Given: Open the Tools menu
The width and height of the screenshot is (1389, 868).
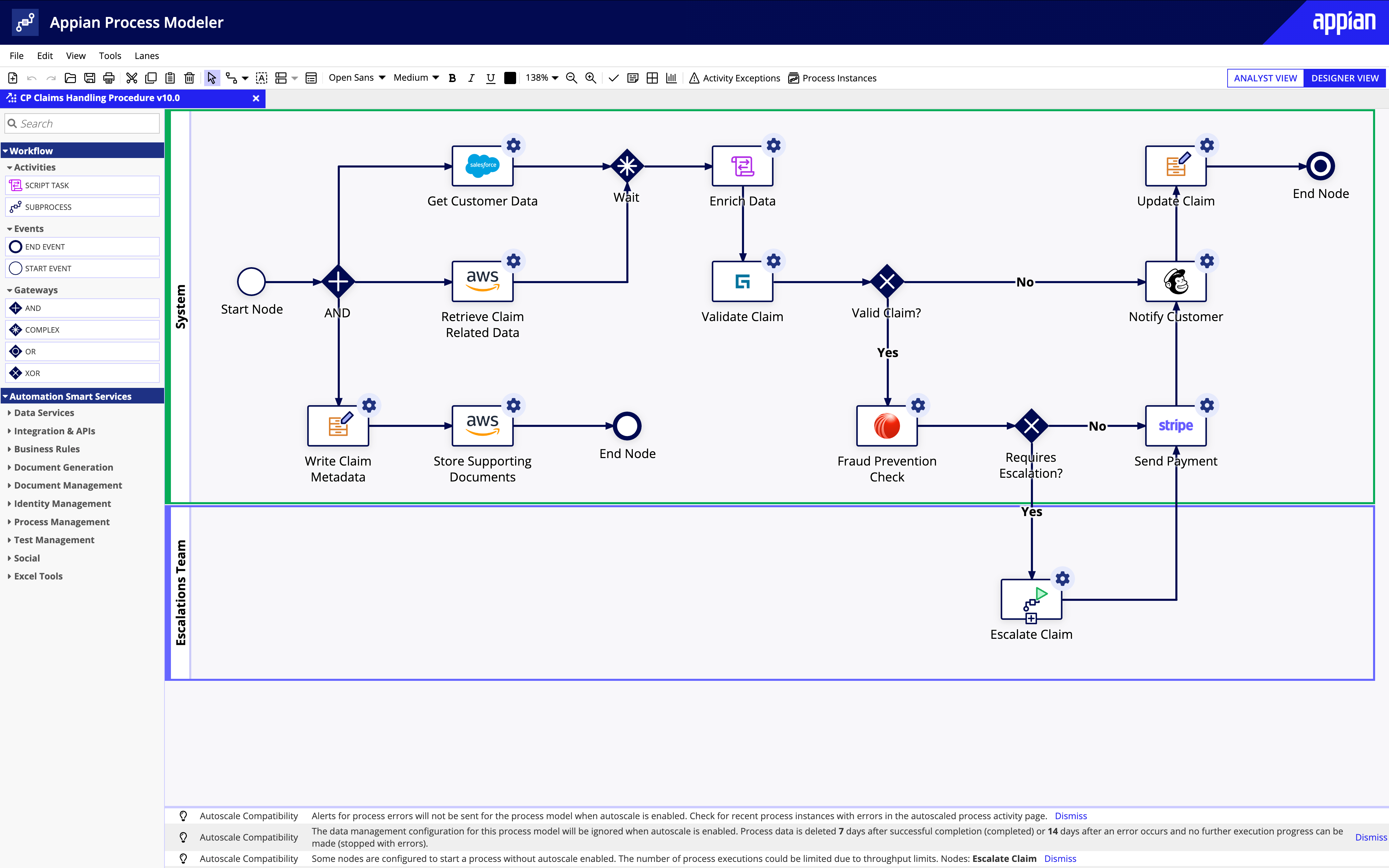Looking at the screenshot, I should pyautogui.click(x=110, y=56).
